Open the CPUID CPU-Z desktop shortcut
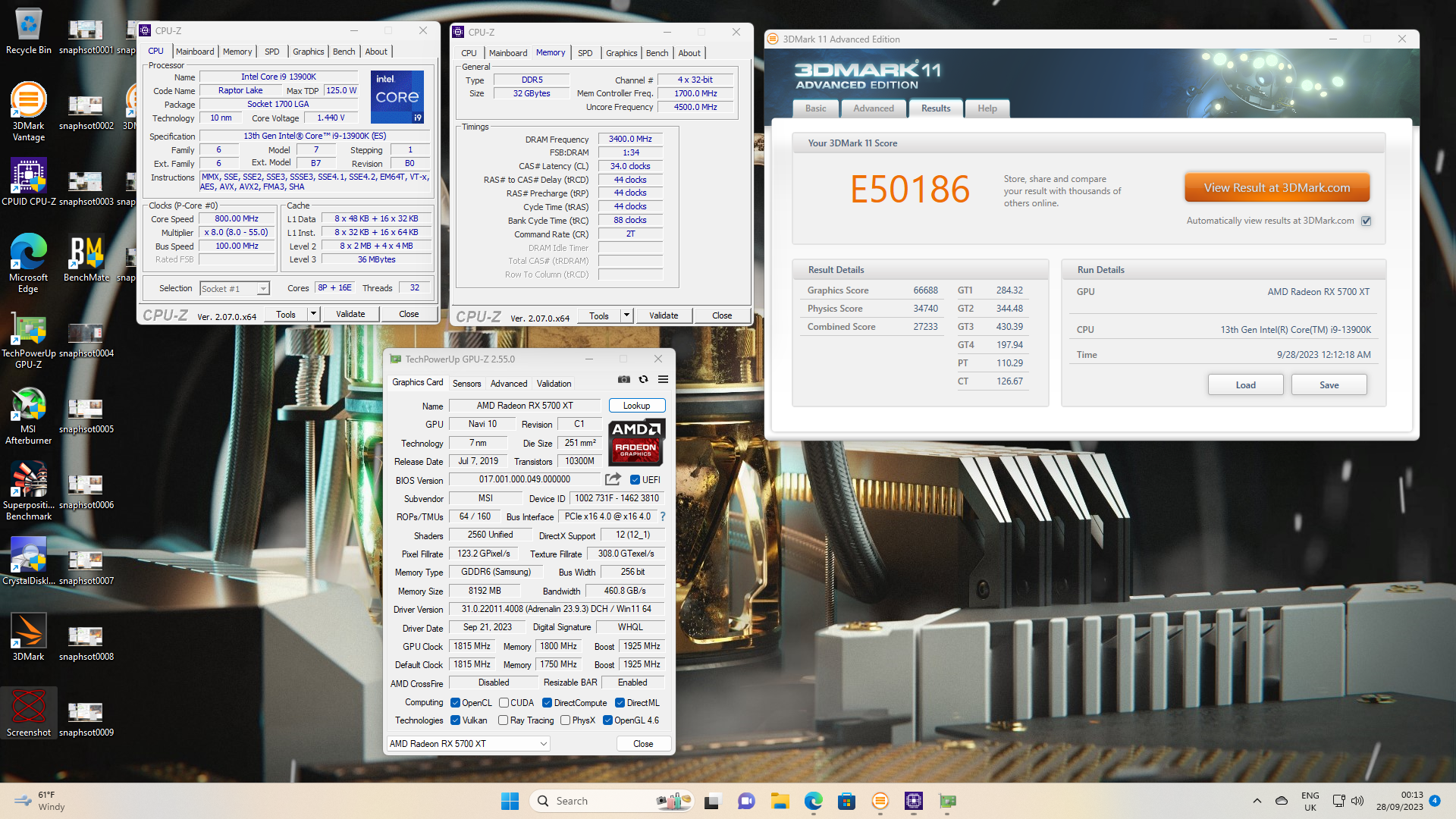 (28, 182)
